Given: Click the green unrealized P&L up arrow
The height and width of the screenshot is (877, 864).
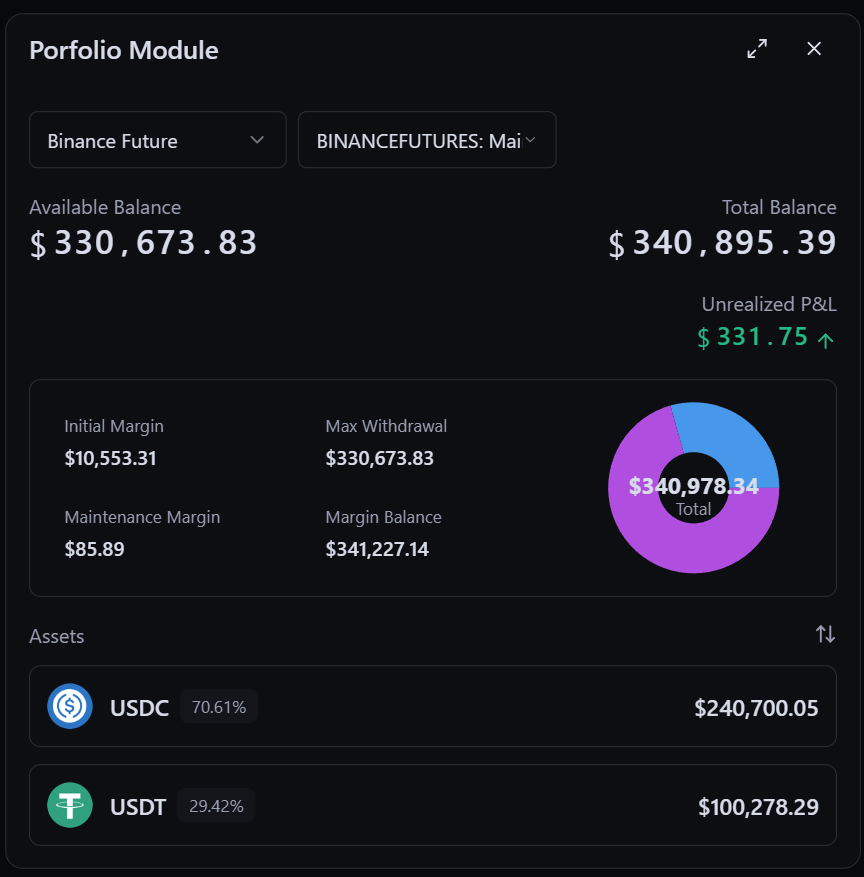Looking at the screenshot, I should 825,340.
